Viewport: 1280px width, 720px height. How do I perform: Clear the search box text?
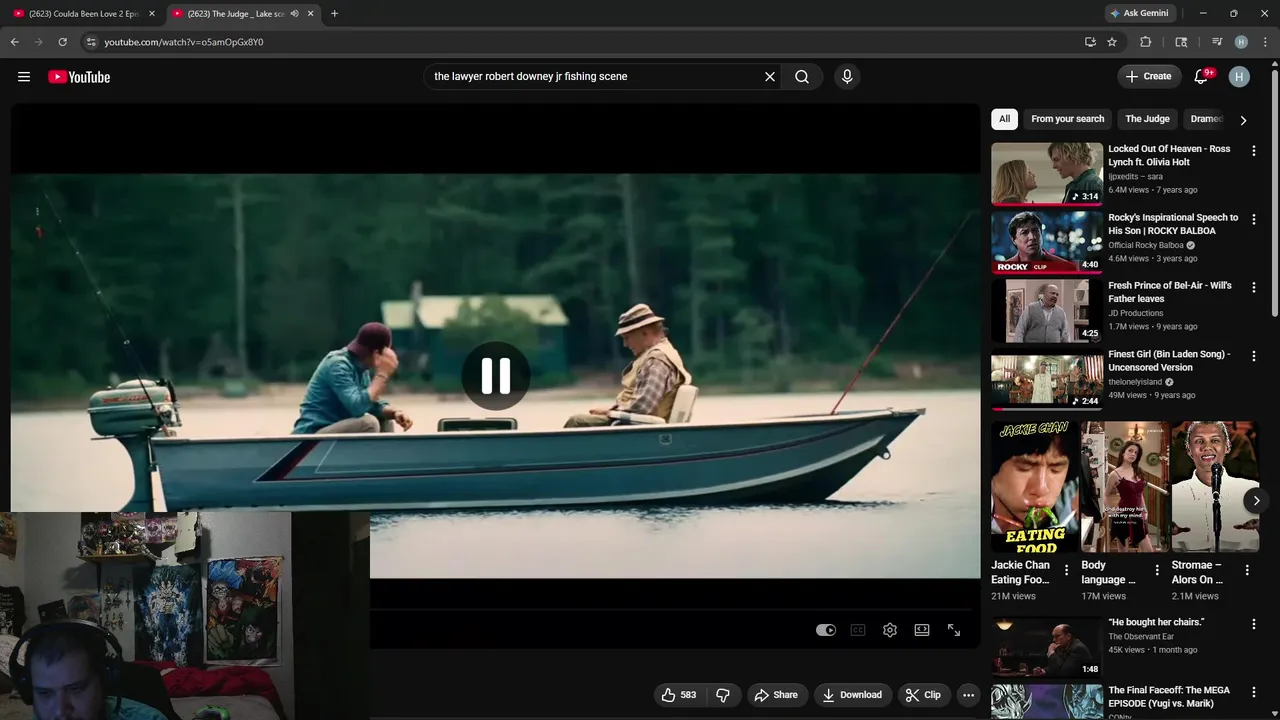[x=770, y=77]
